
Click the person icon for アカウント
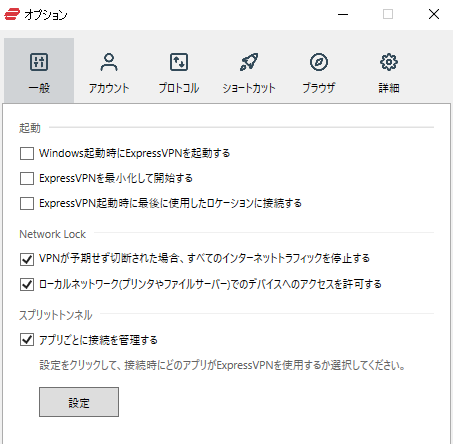click(109, 62)
